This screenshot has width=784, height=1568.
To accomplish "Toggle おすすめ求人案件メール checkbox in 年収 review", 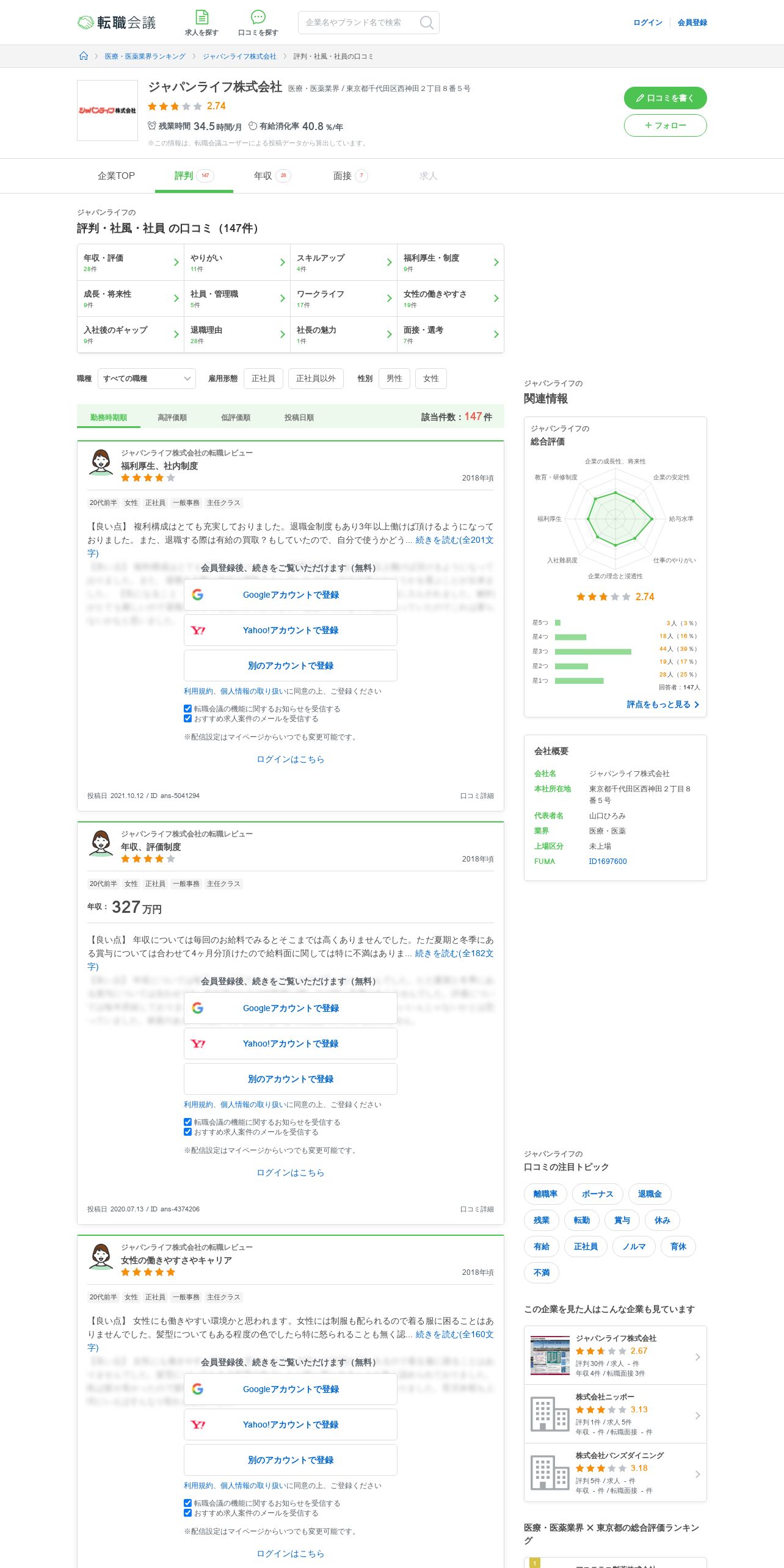I will click(188, 1132).
